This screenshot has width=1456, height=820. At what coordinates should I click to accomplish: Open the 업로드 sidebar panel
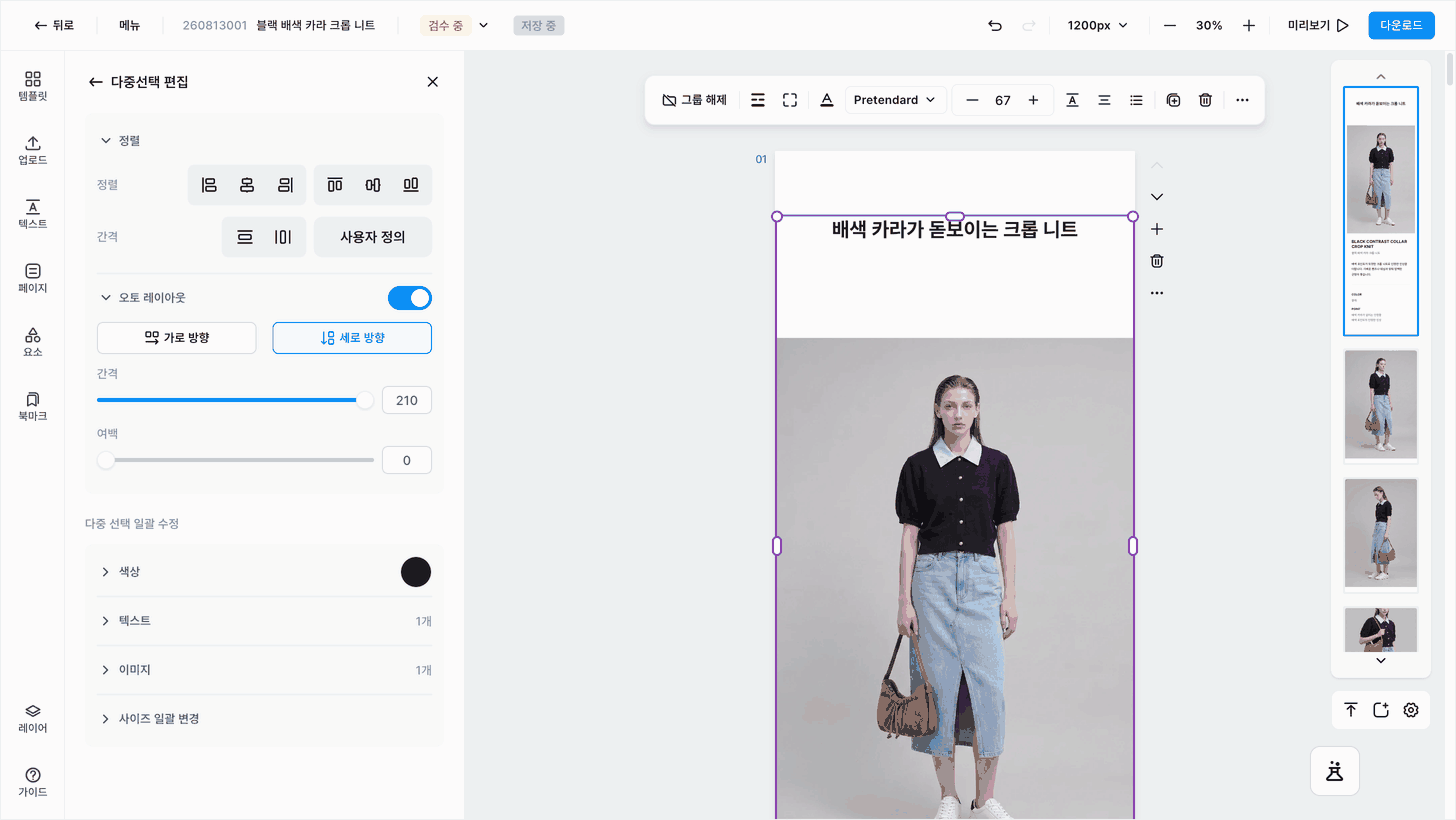pyautogui.click(x=33, y=151)
